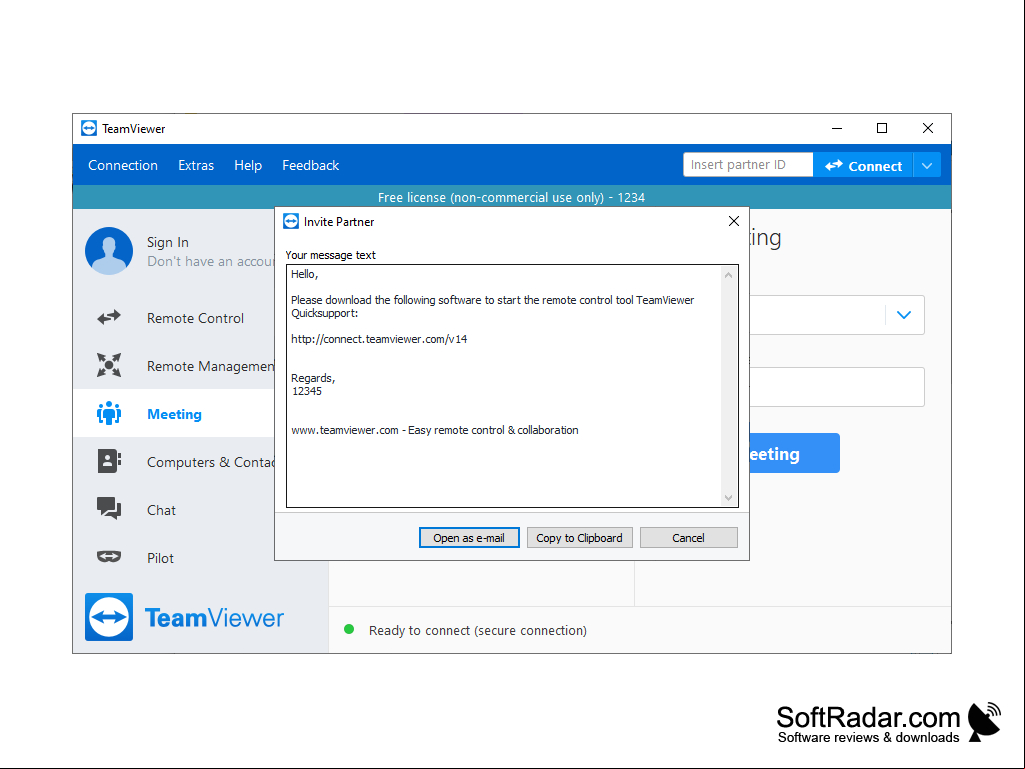Viewport: 1025px width, 769px height.
Task: Click the Sign In avatar icon
Action: click(109, 251)
